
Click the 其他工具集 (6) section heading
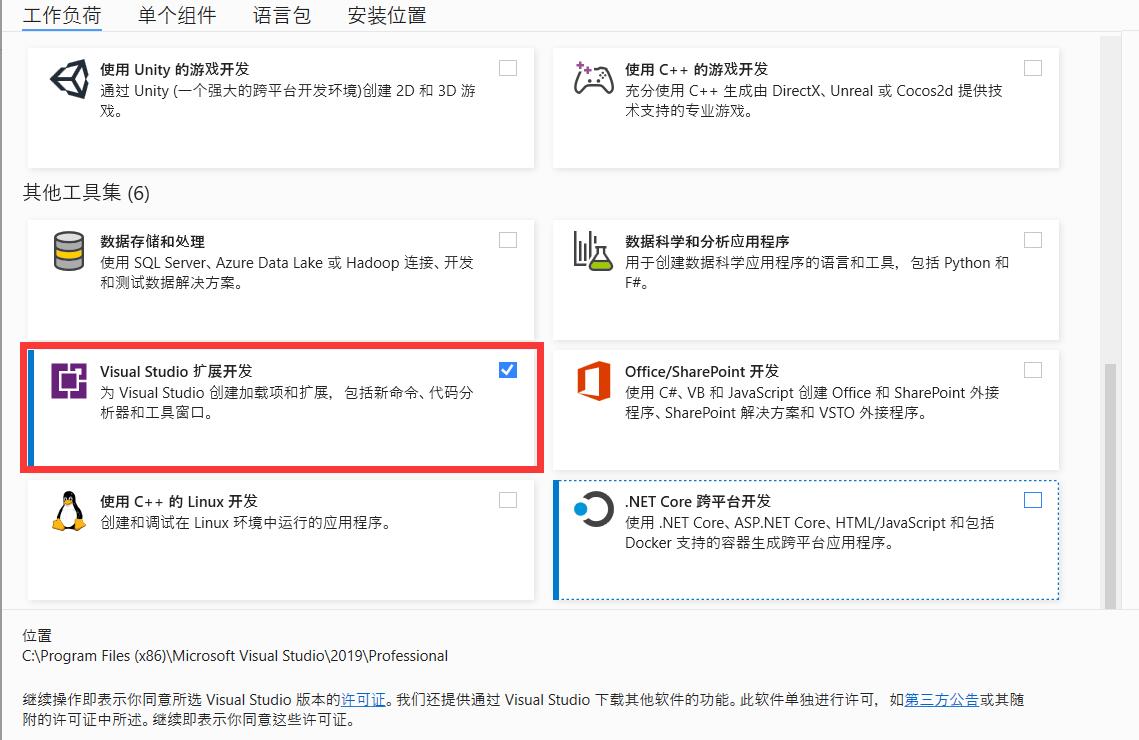pos(86,193)
